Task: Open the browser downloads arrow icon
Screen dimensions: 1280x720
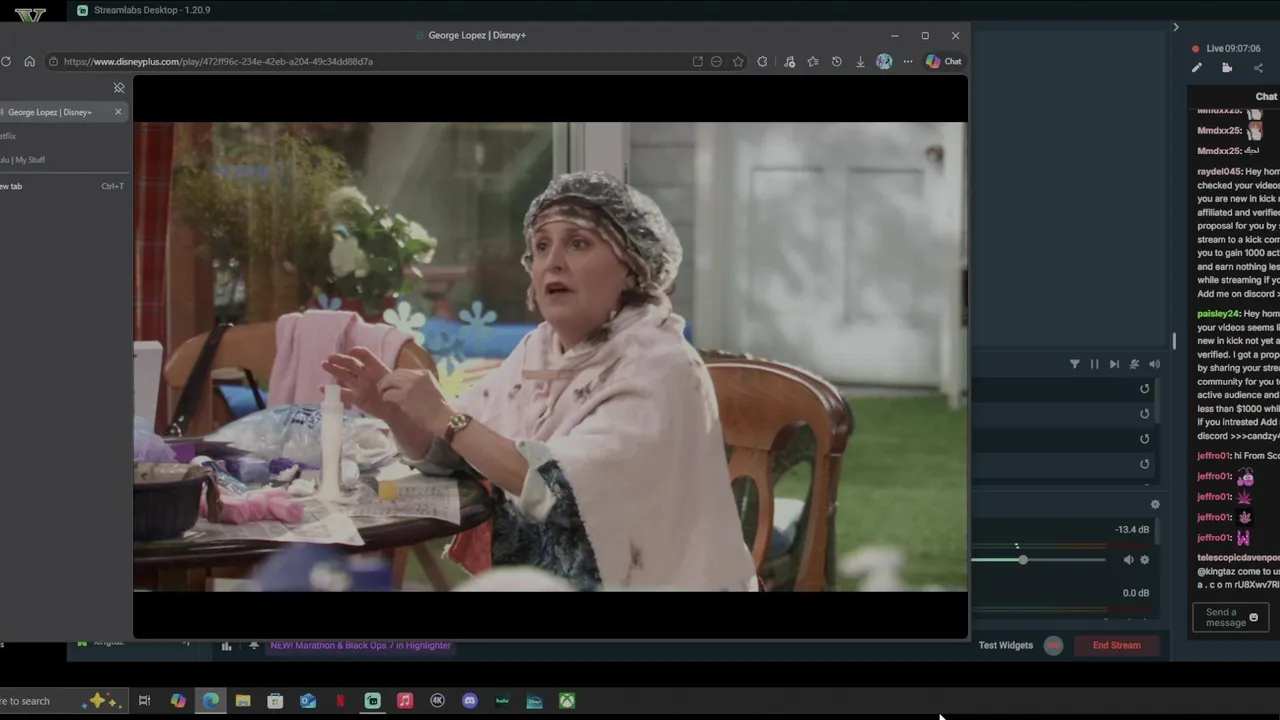Action: (x=860, y=61)
